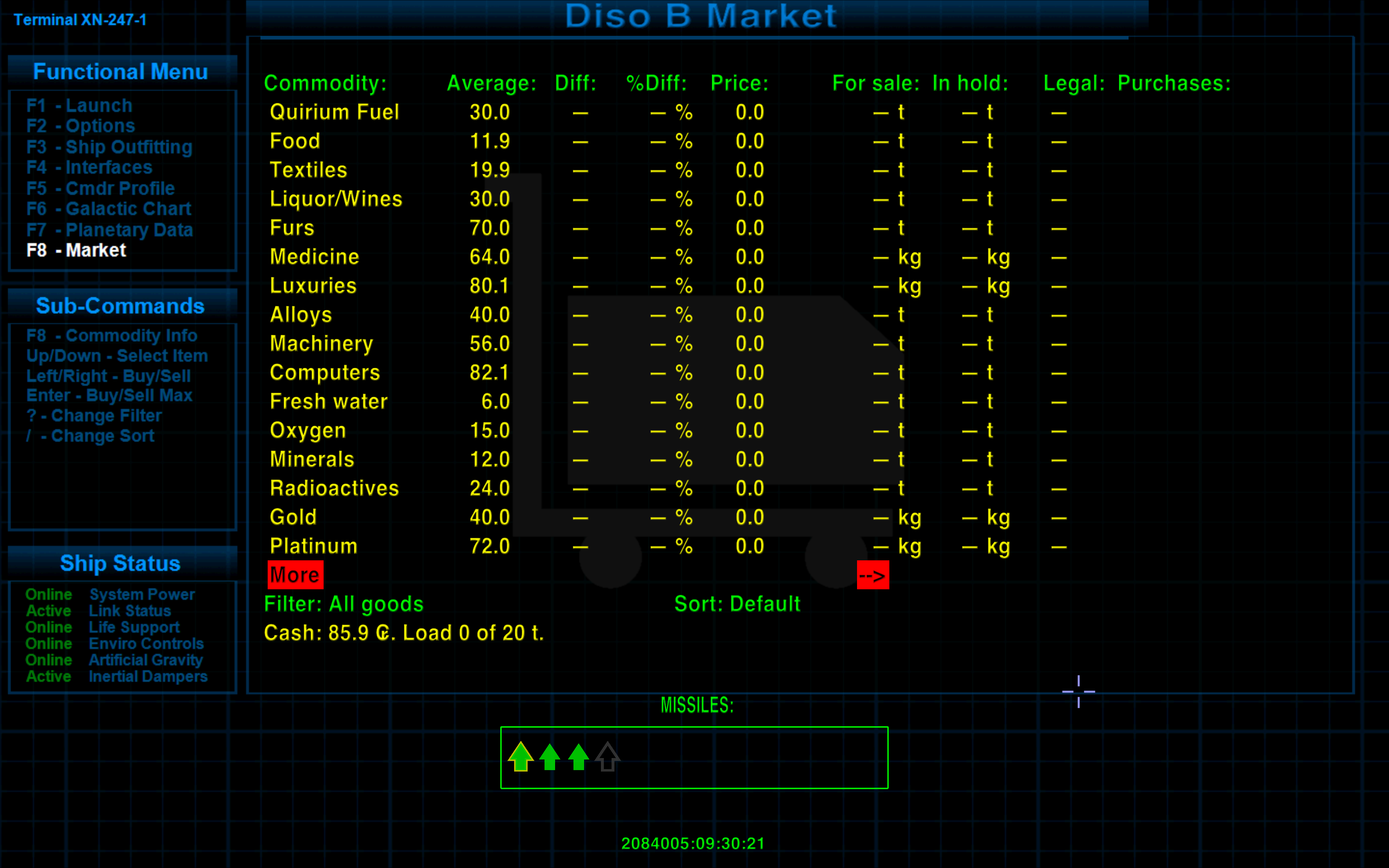The image size is (1389, 868).
Task: Click the Change Sort sub-command
Action: (x=90, y=436)
